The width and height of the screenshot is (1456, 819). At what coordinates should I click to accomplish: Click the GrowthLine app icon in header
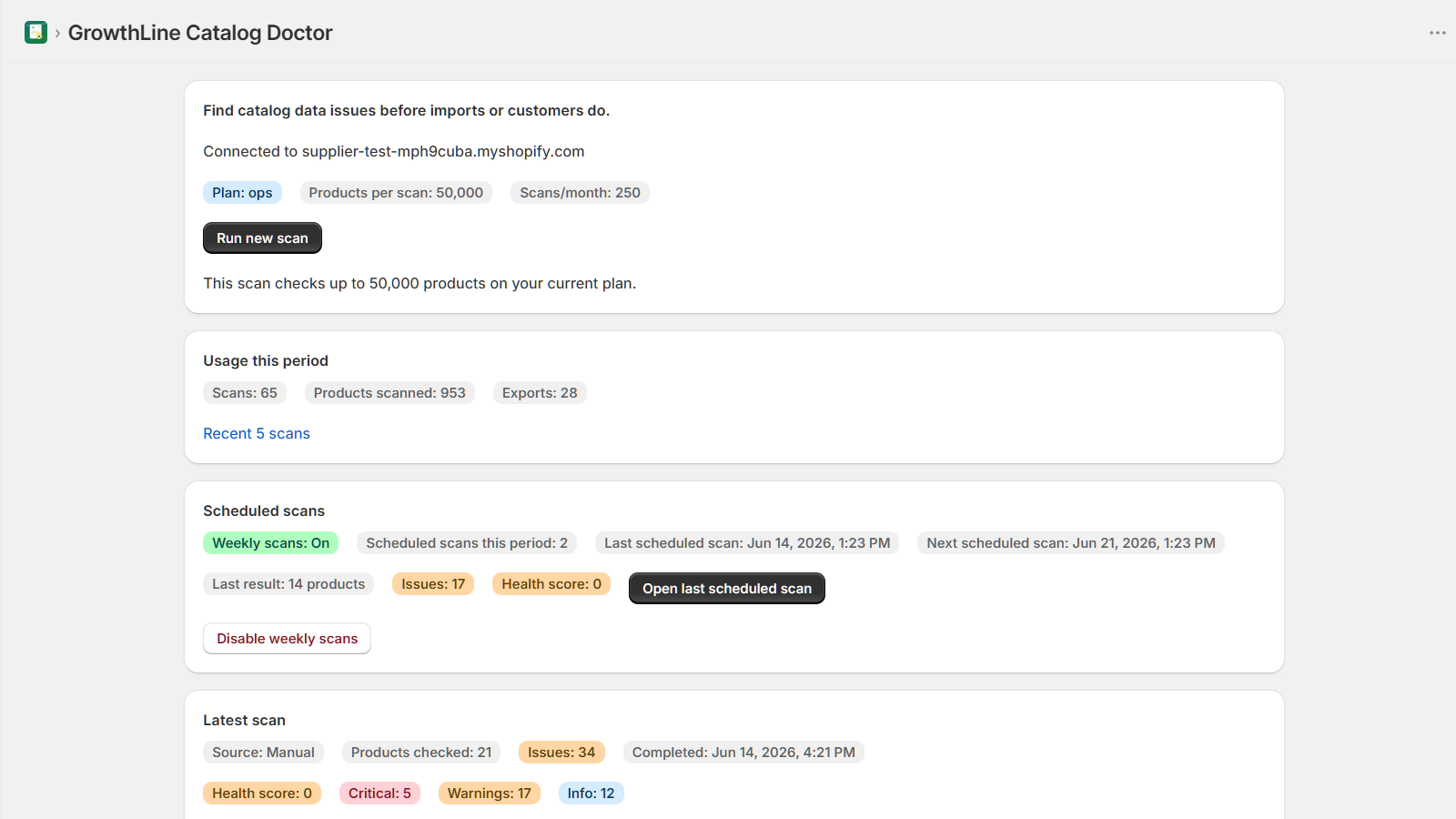click(35, 33)
